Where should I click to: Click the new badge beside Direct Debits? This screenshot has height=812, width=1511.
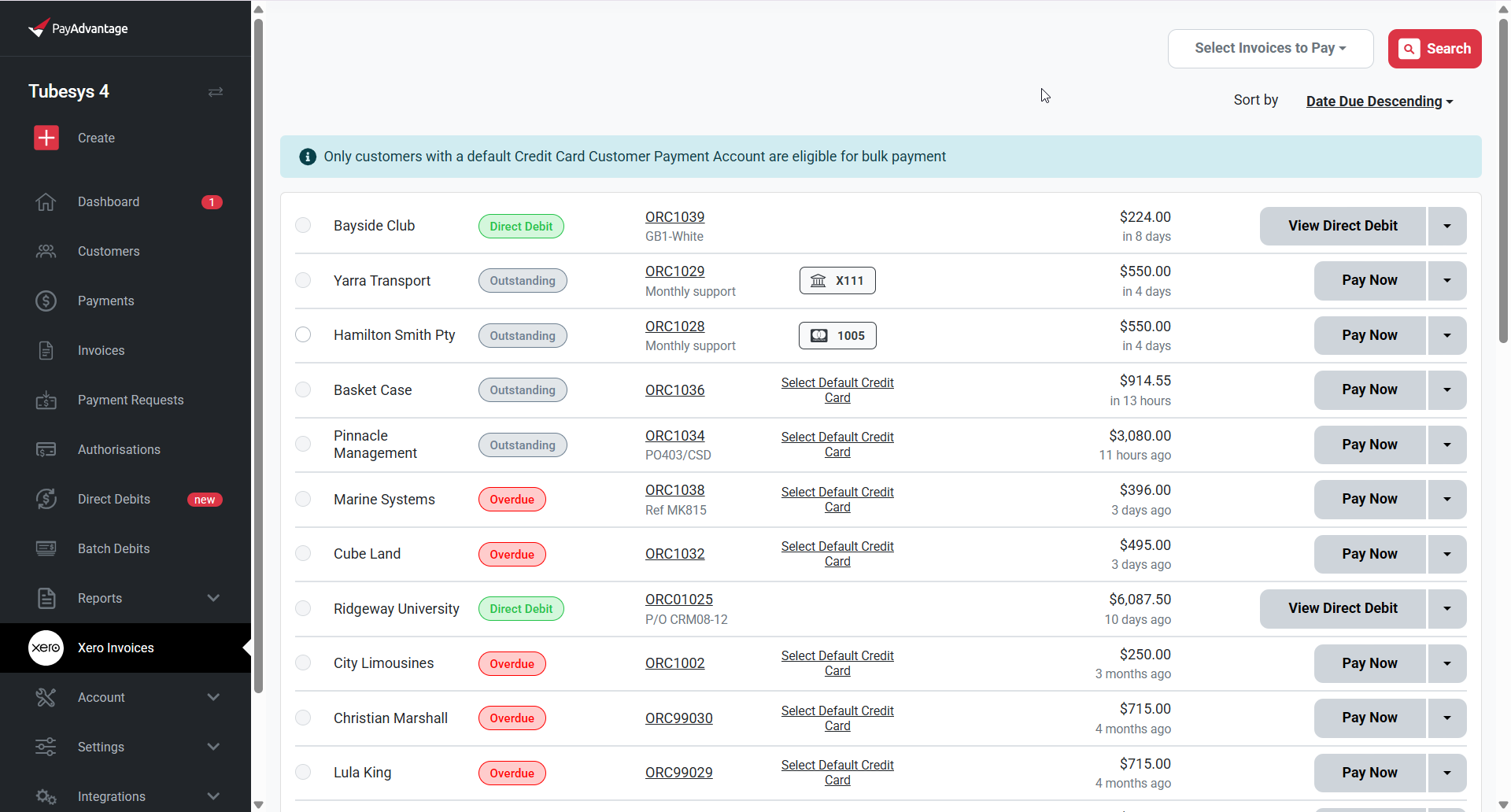205,500
